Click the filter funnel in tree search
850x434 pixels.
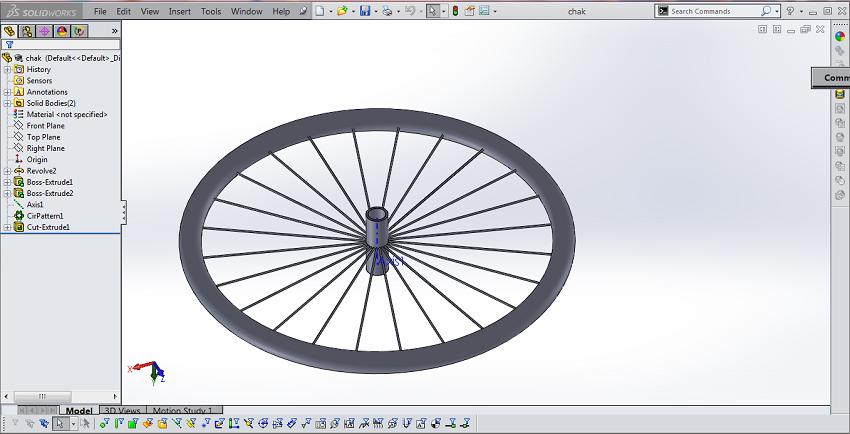tap(9, 44)
